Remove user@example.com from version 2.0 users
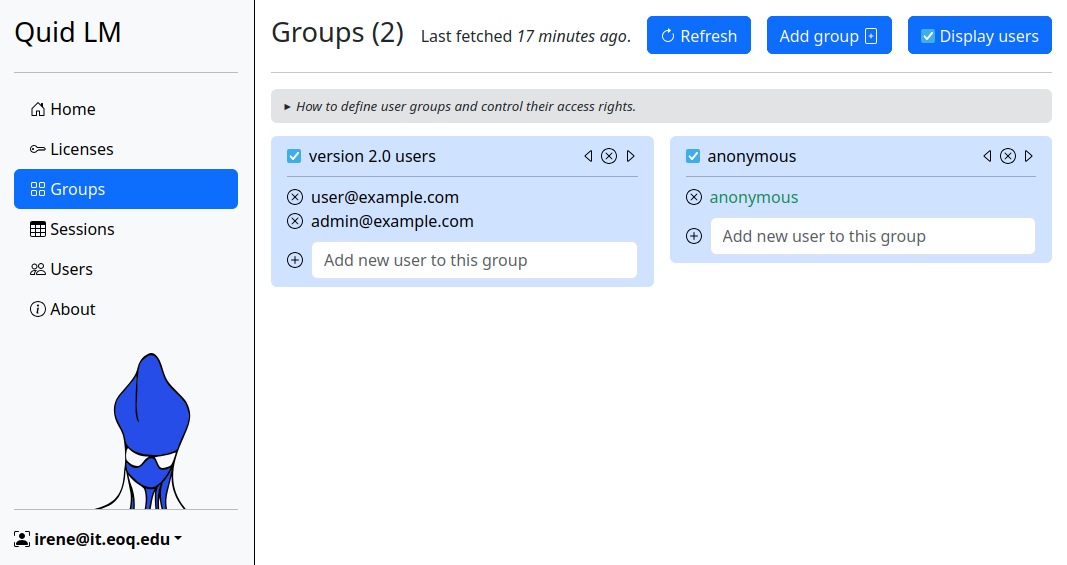The image size is (1067, 565). pos(295,197)
